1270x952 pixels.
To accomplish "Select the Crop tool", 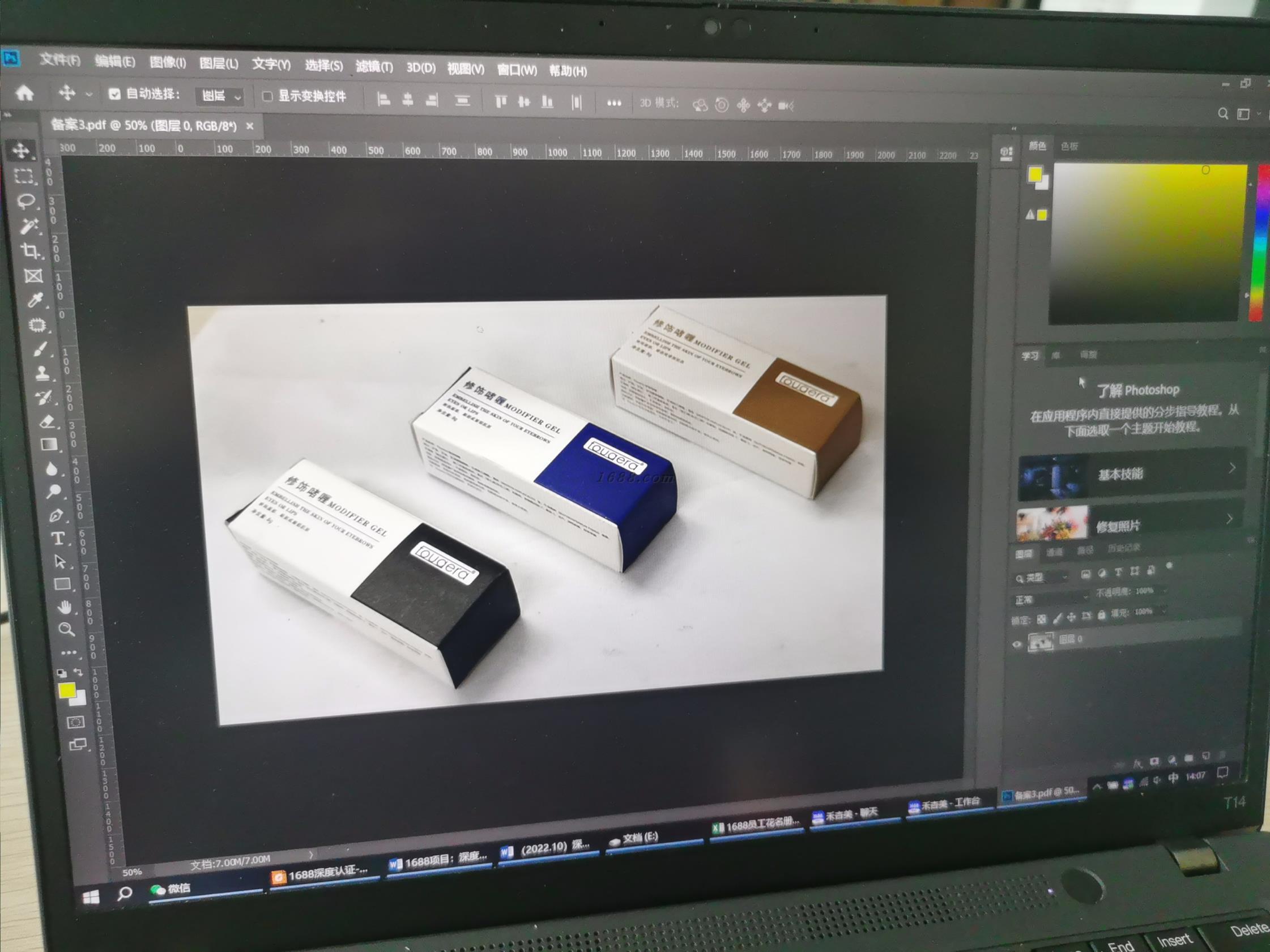I will [31, 251].
